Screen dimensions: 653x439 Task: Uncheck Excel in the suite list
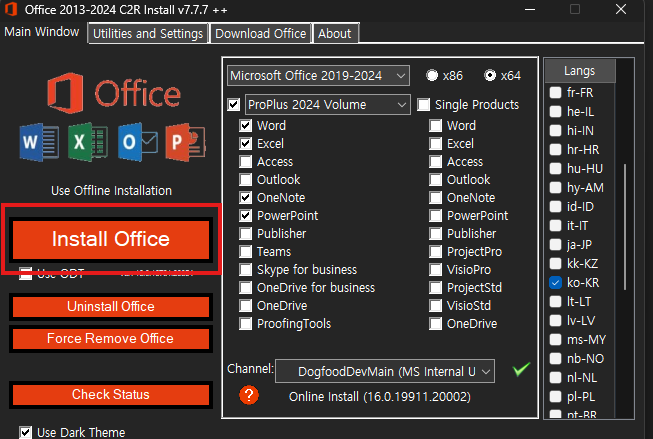pyautogui.click(x=246, y=144)
